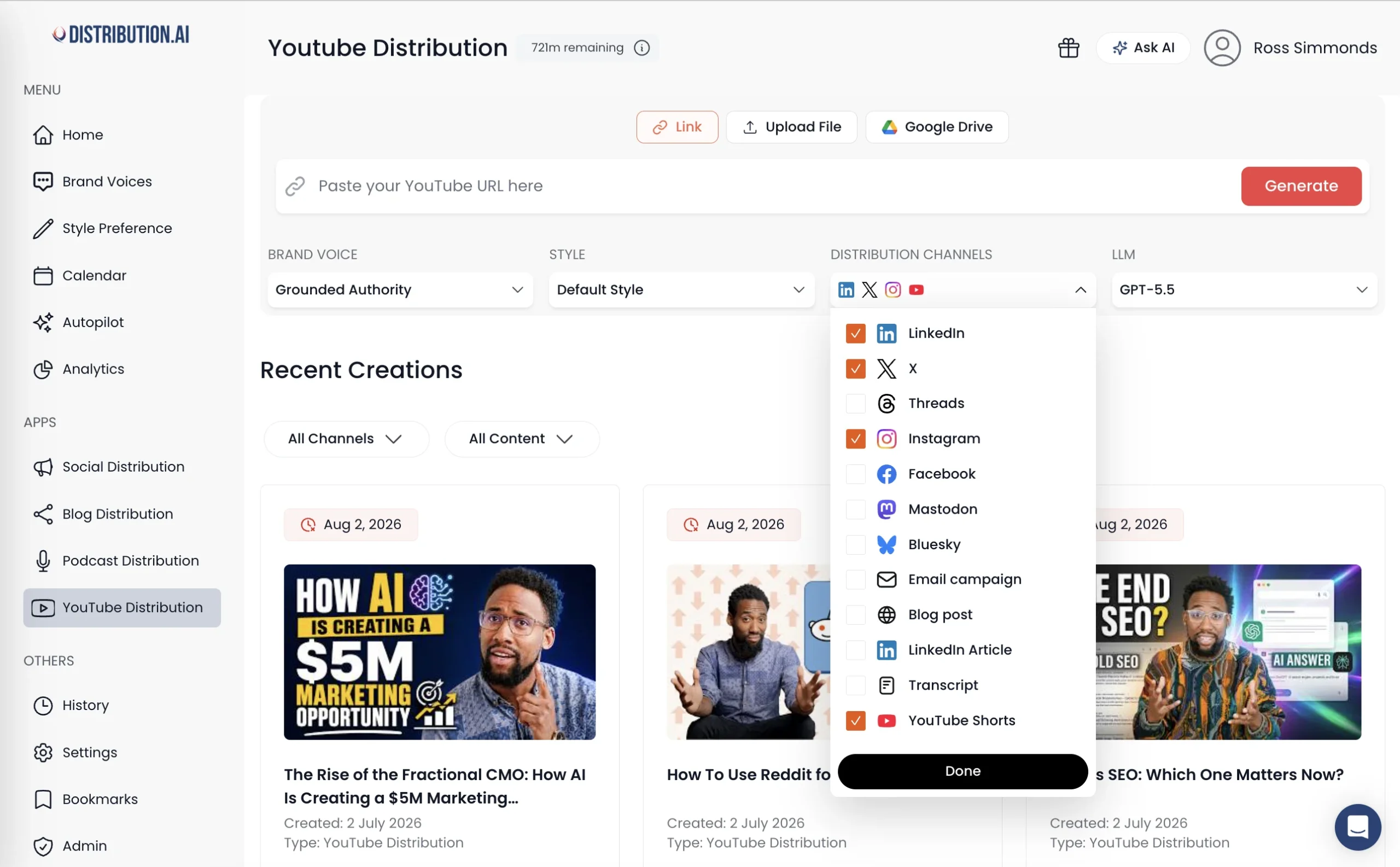The height and width of the screenshot is (867, 1400).
Task: Click the LinkedIn Article icon
Action: pos(886,650)
